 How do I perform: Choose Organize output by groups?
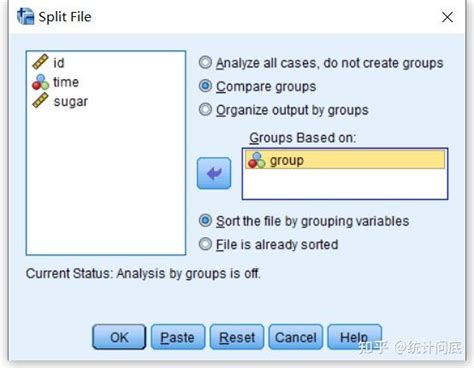(205, 109)
